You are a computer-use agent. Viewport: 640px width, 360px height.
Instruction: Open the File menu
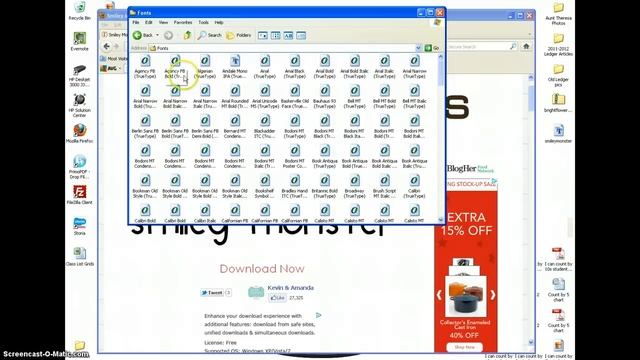[x=136, y=22]
